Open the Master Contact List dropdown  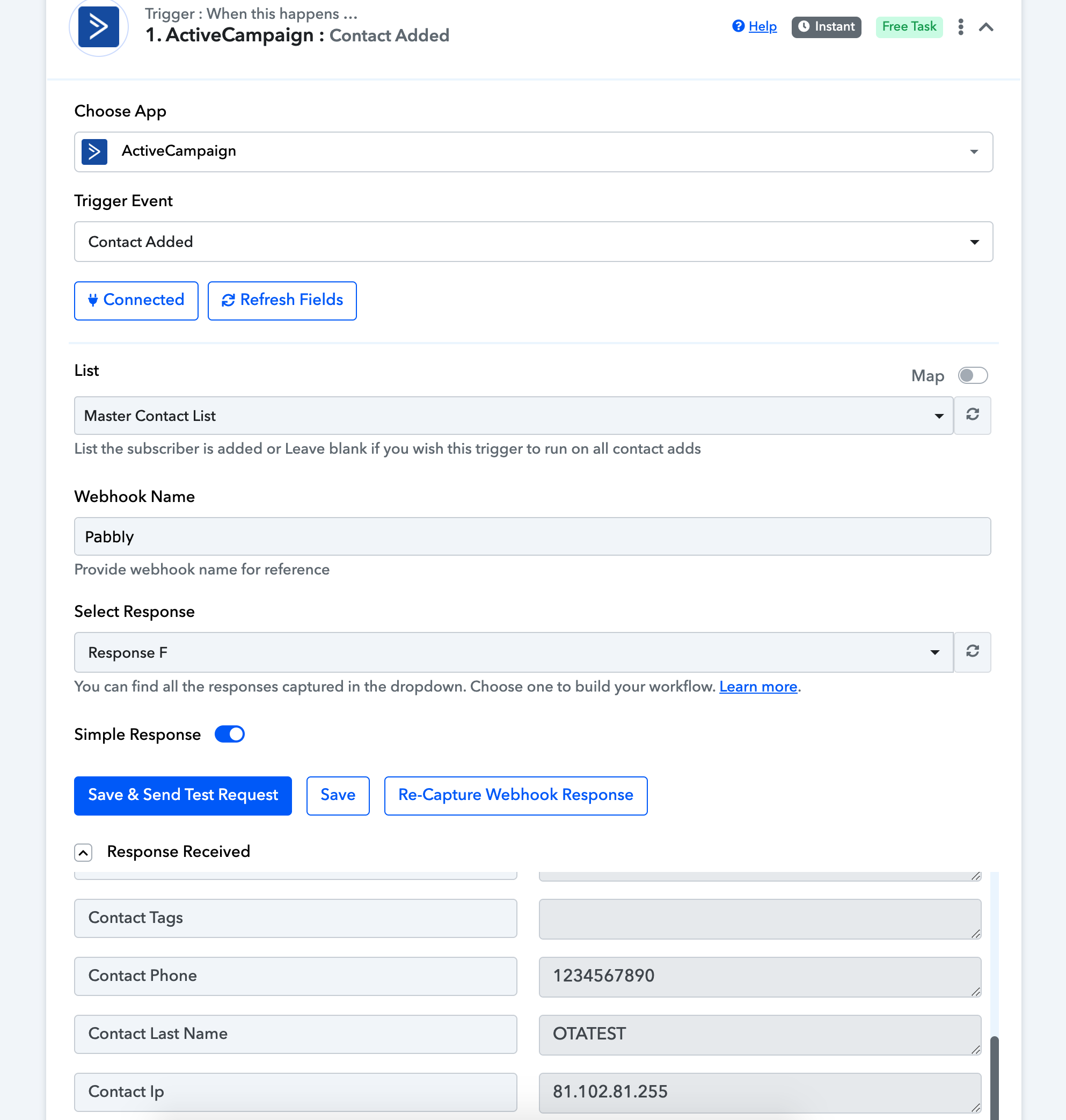coord(514,416)
